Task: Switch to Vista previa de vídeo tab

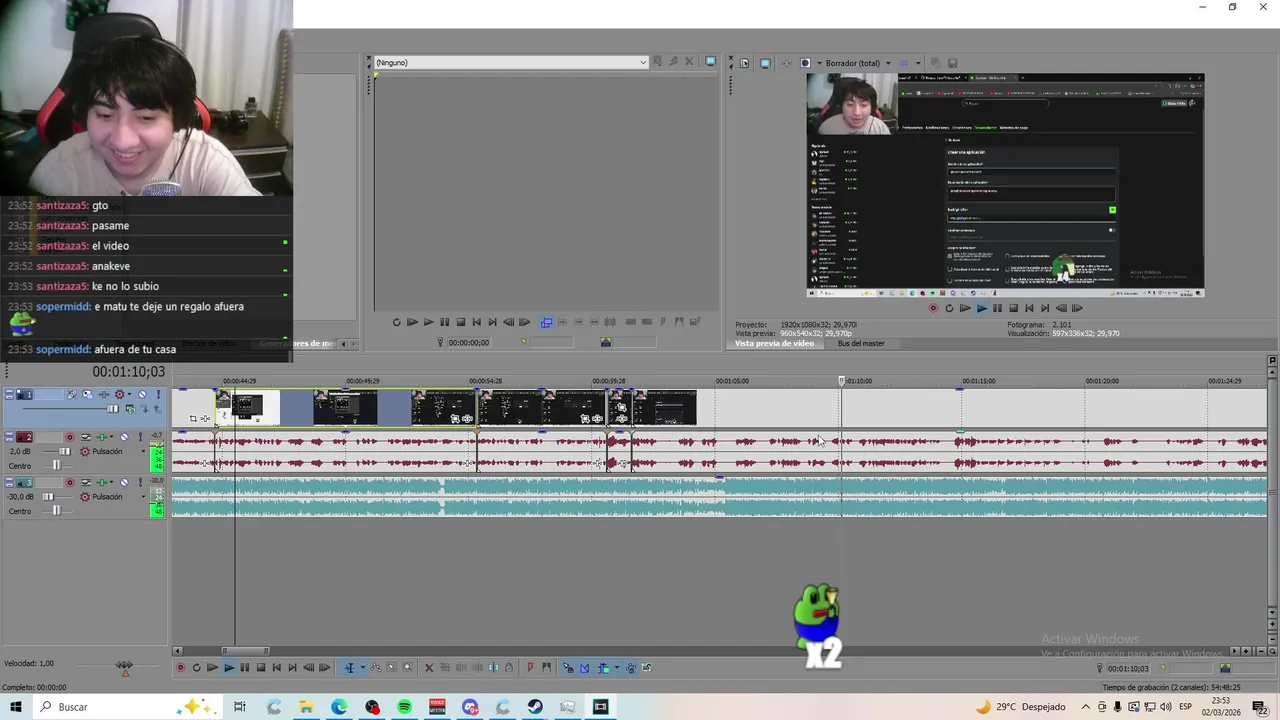Action: tap(775, 343)
